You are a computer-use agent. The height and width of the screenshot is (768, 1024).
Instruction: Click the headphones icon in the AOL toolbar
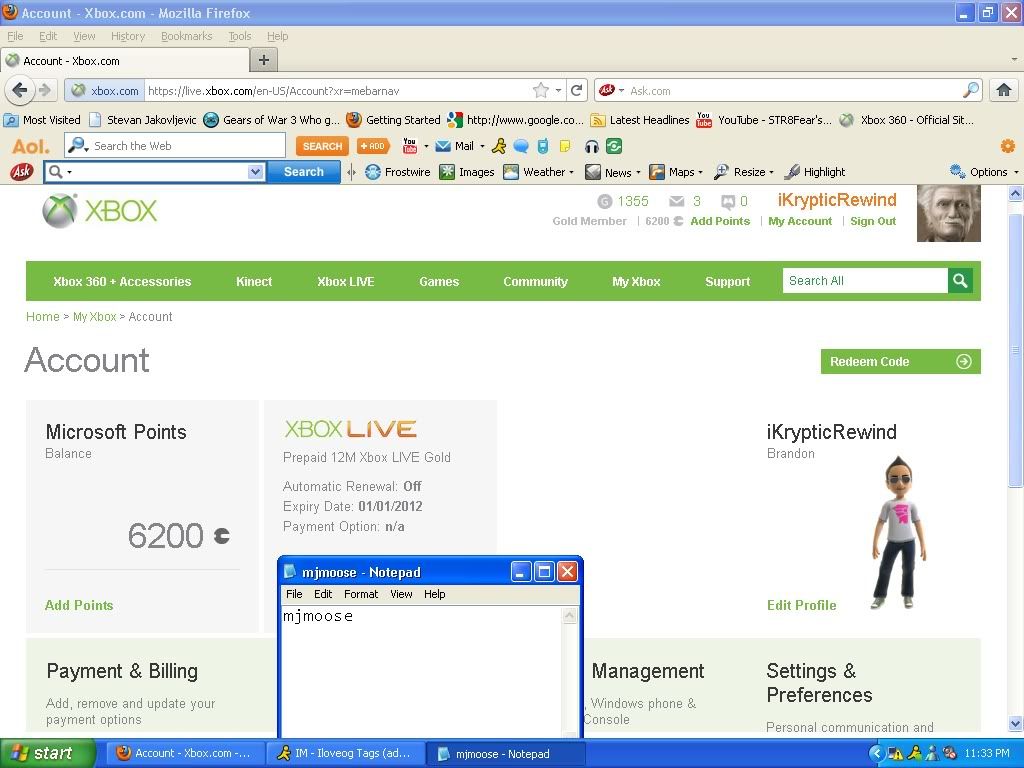[x=592, y=146]
